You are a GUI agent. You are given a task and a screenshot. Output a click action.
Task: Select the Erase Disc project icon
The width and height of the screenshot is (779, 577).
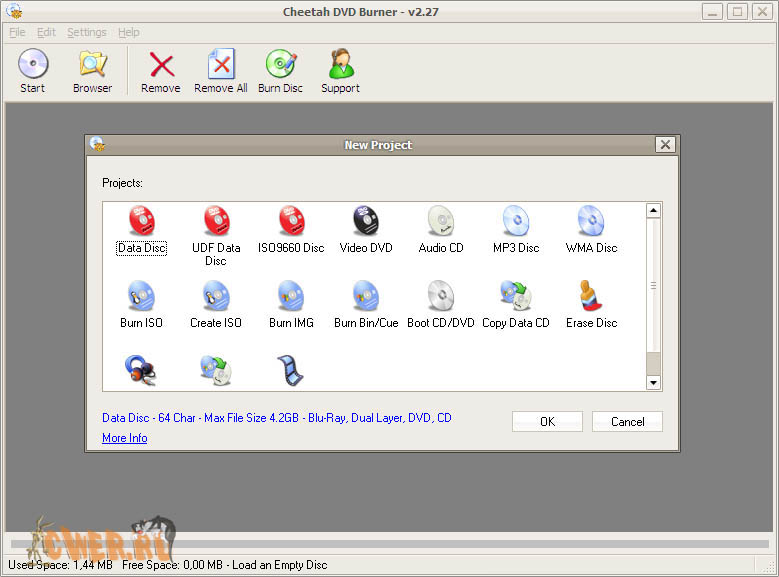[x=591, y=297]
